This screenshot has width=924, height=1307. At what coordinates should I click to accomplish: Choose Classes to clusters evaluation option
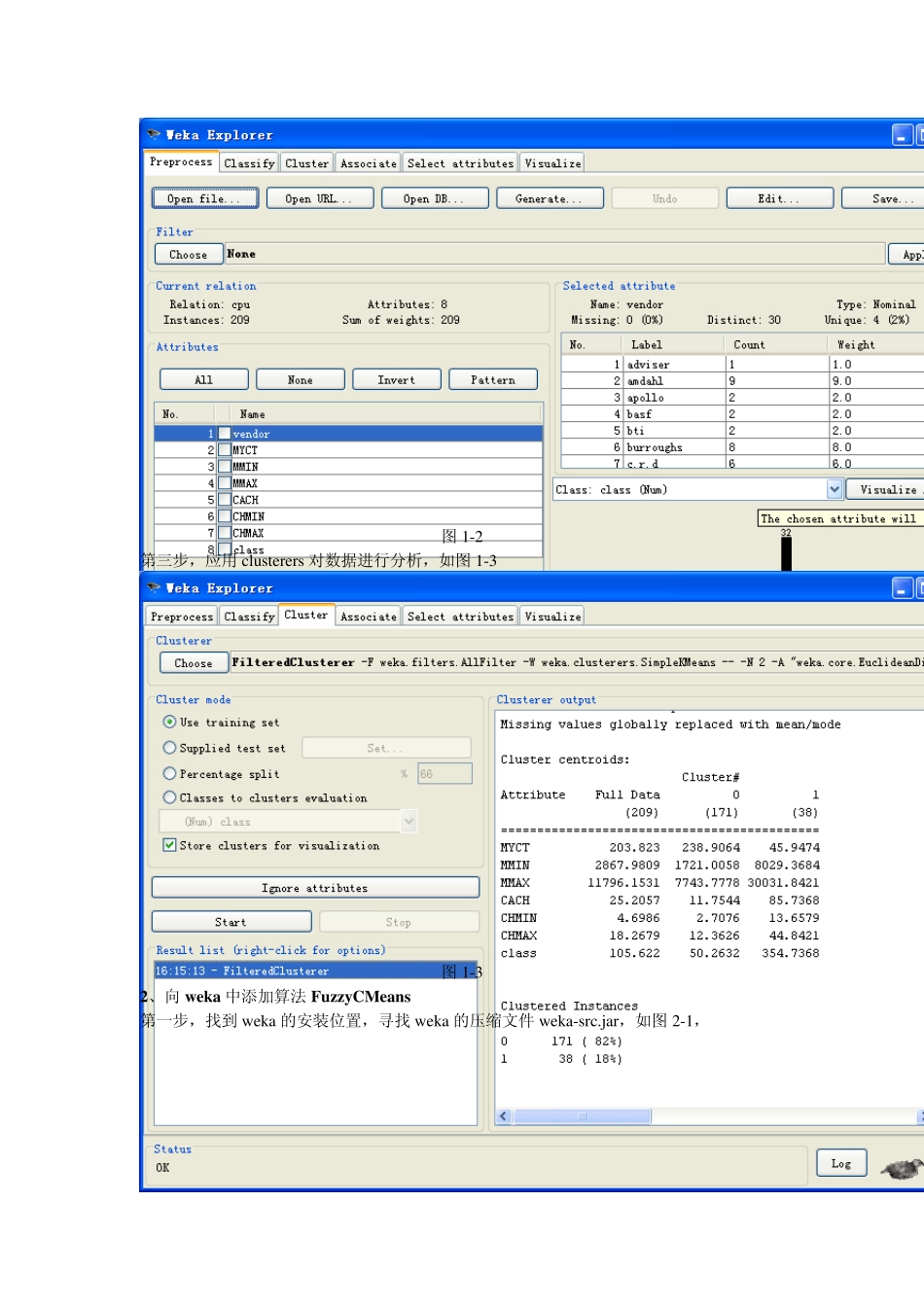[170, 797]
